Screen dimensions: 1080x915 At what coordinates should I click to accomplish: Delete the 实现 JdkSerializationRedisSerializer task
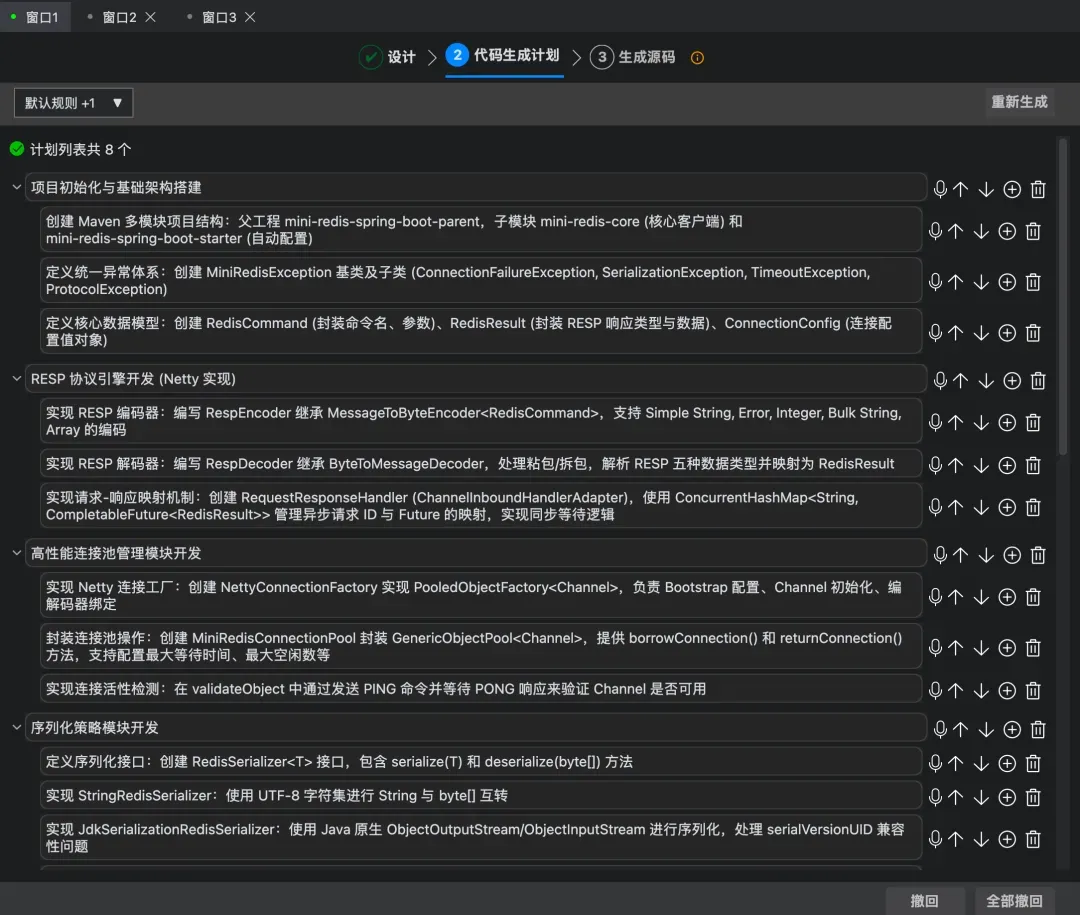[1033, 839]
